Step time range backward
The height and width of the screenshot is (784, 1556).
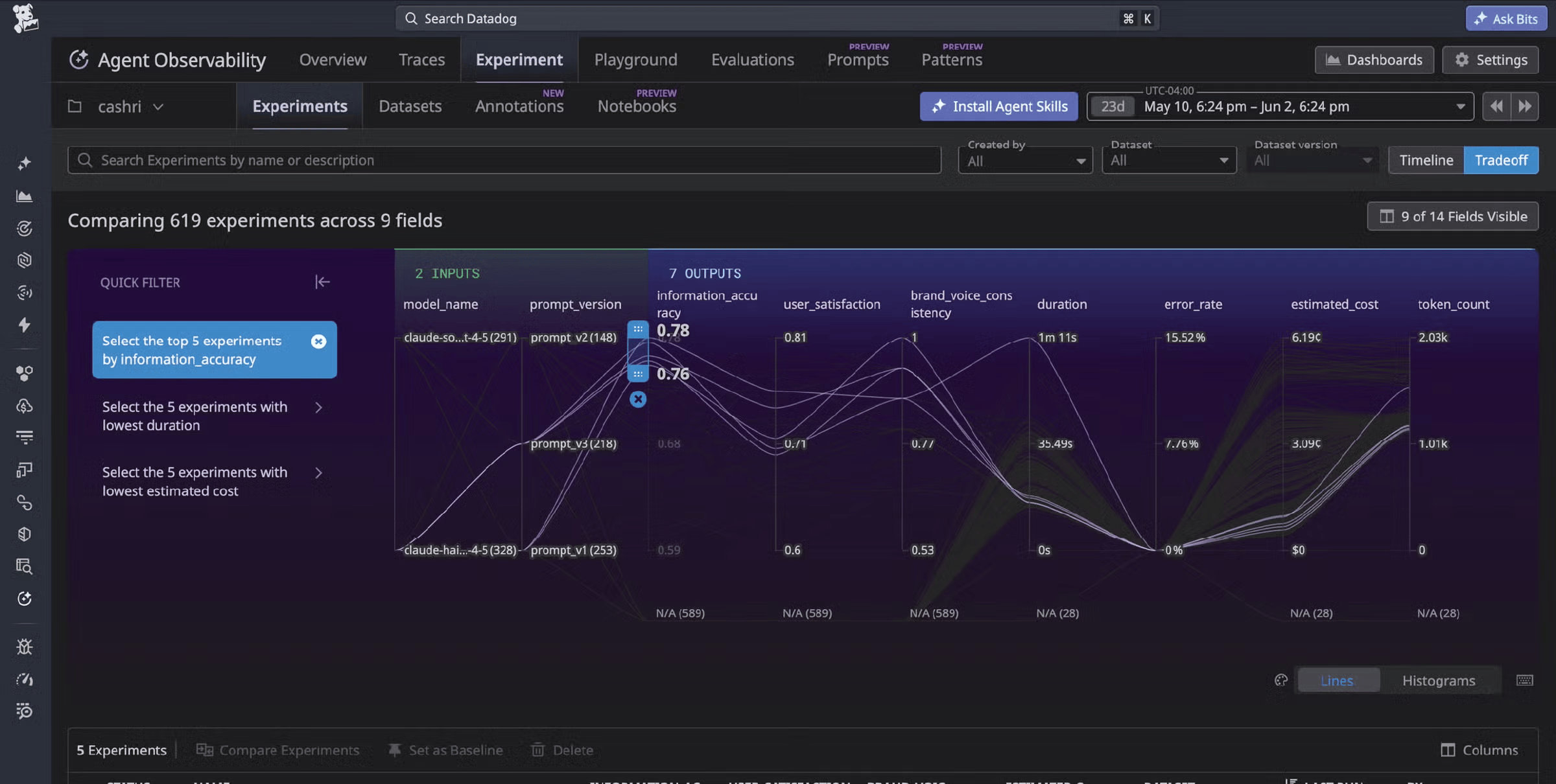tap(1496, 106)
